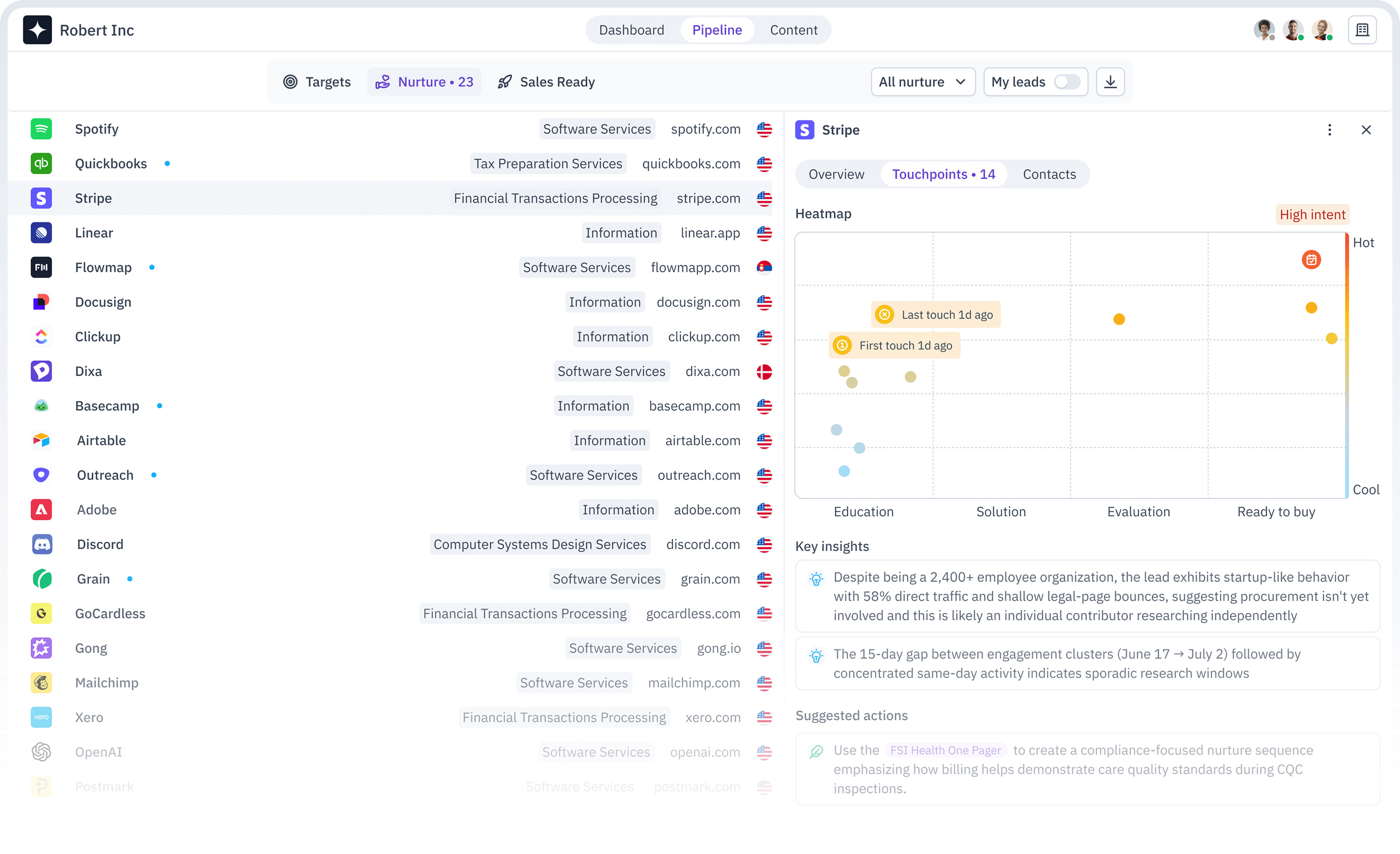Click the download export icon

pyautogui.click(x=1110, y=82)
